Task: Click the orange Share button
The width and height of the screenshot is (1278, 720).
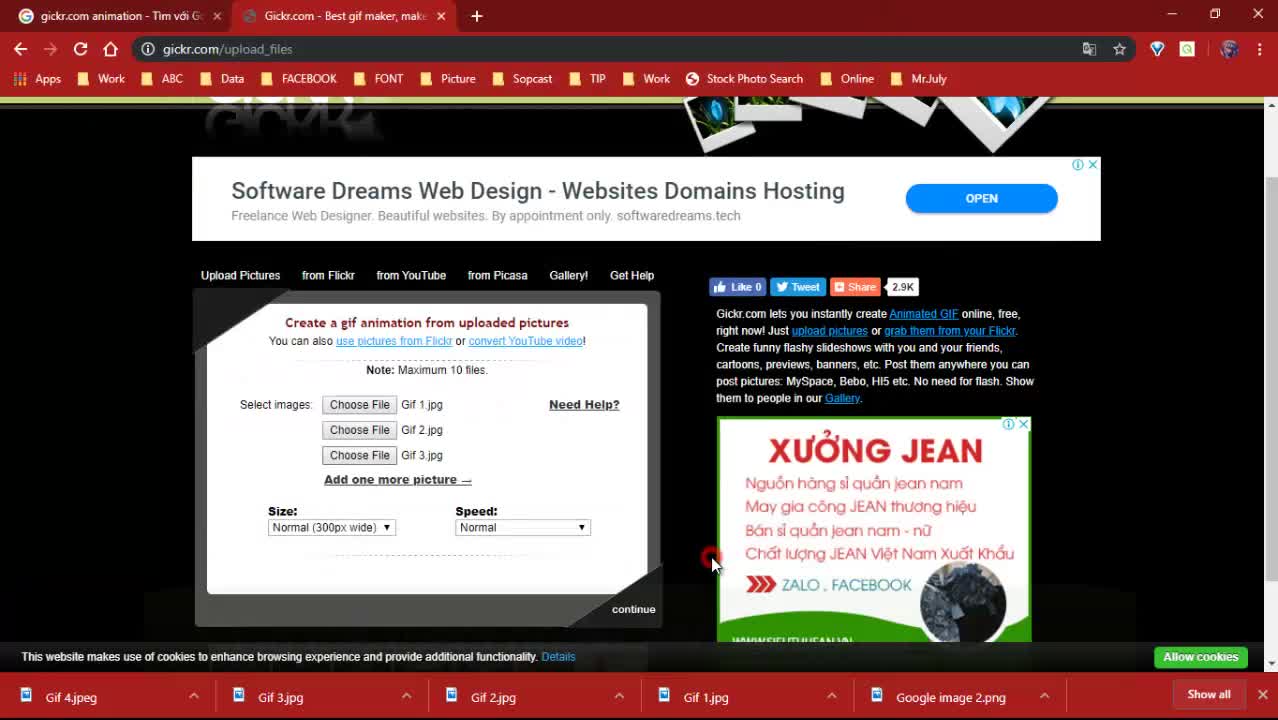Action: (x=855, y=287)
